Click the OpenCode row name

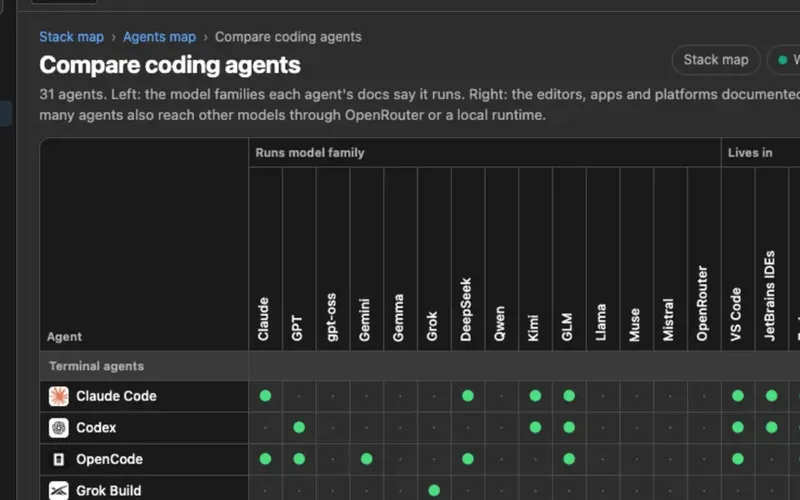point(109,459)
